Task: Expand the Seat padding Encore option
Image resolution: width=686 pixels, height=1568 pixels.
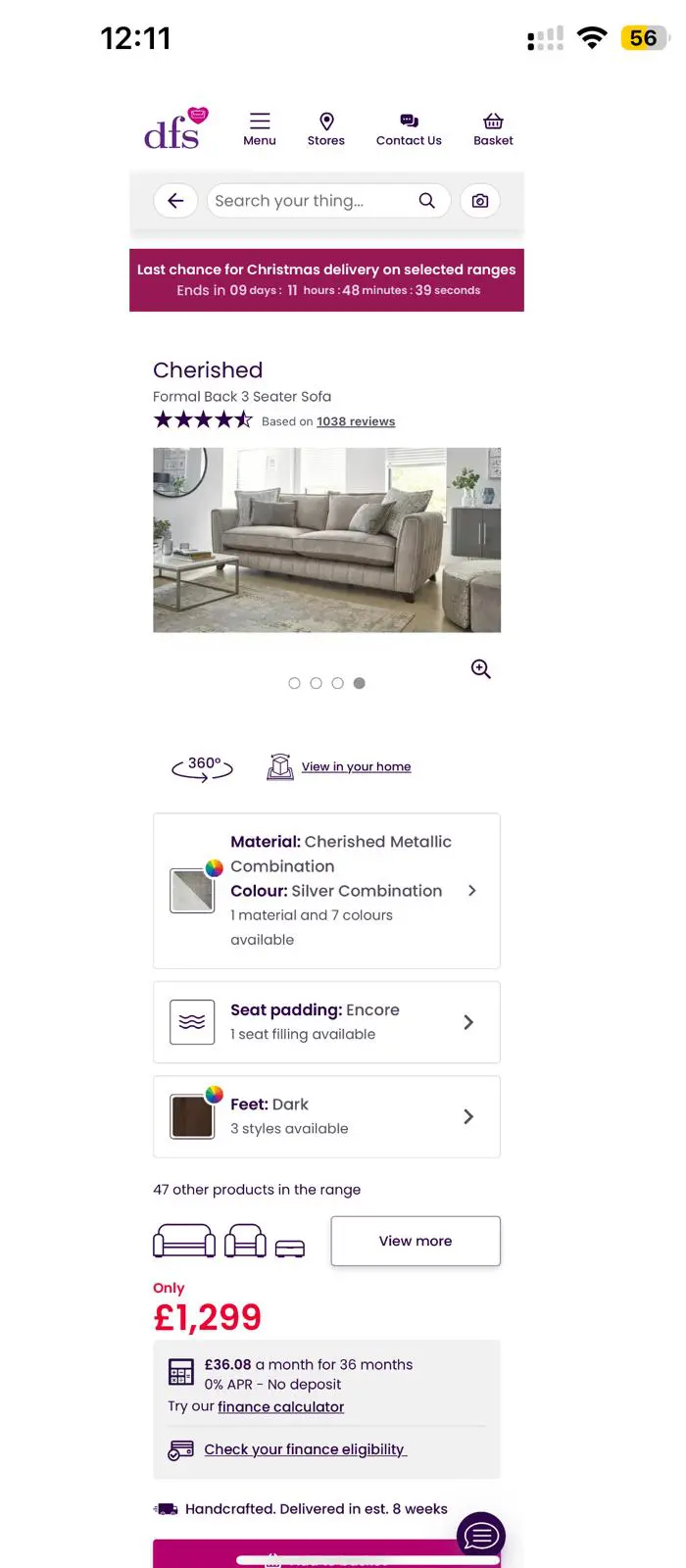Action: click(x=326, y=1022)
